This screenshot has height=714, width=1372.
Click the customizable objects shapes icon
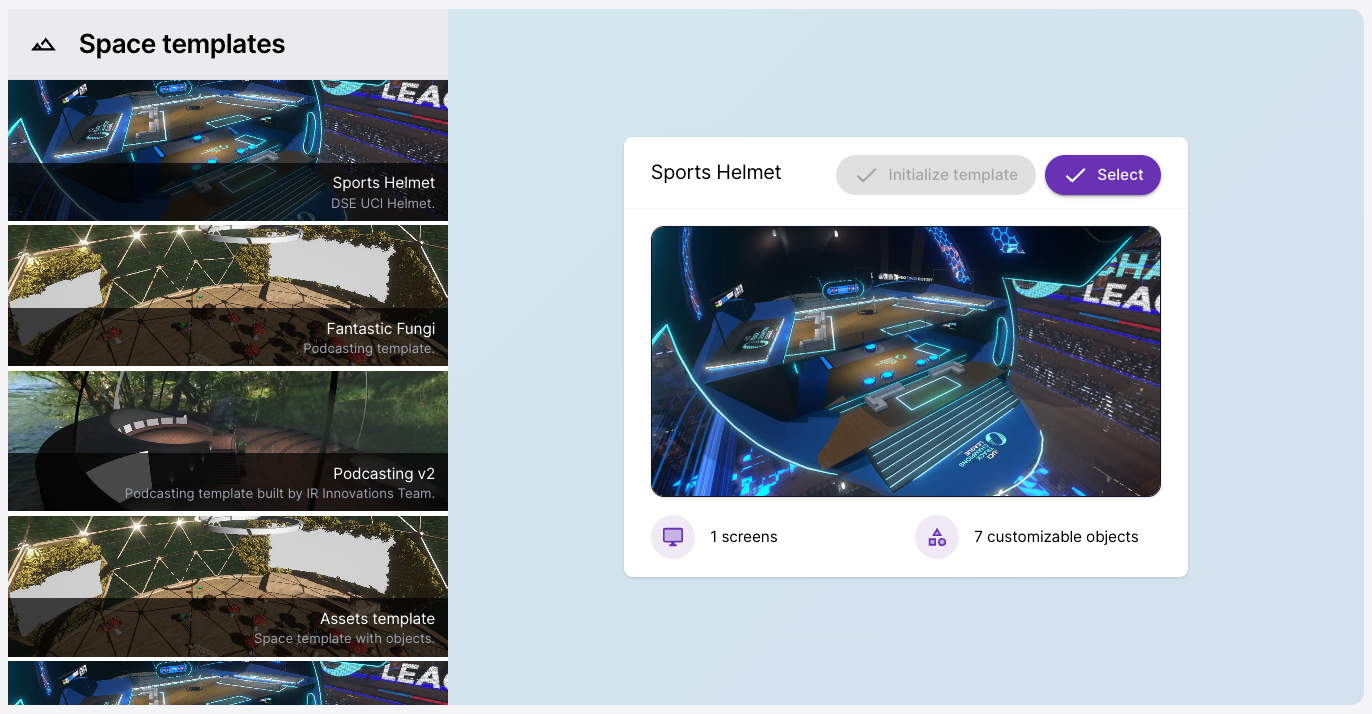pos(937,537)
